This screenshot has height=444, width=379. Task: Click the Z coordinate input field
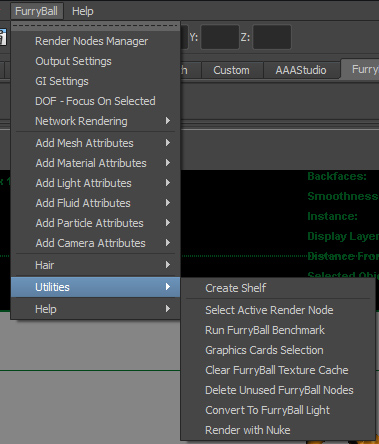(x=272, y=37)
